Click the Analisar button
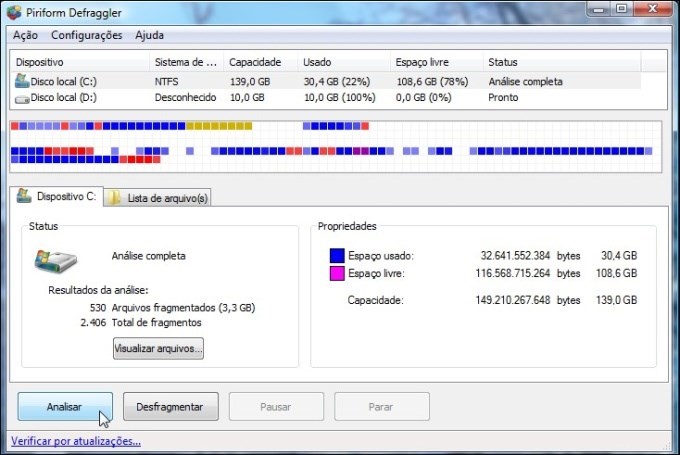The height and width of the screenshot is (455, 680). pos(65,406)
